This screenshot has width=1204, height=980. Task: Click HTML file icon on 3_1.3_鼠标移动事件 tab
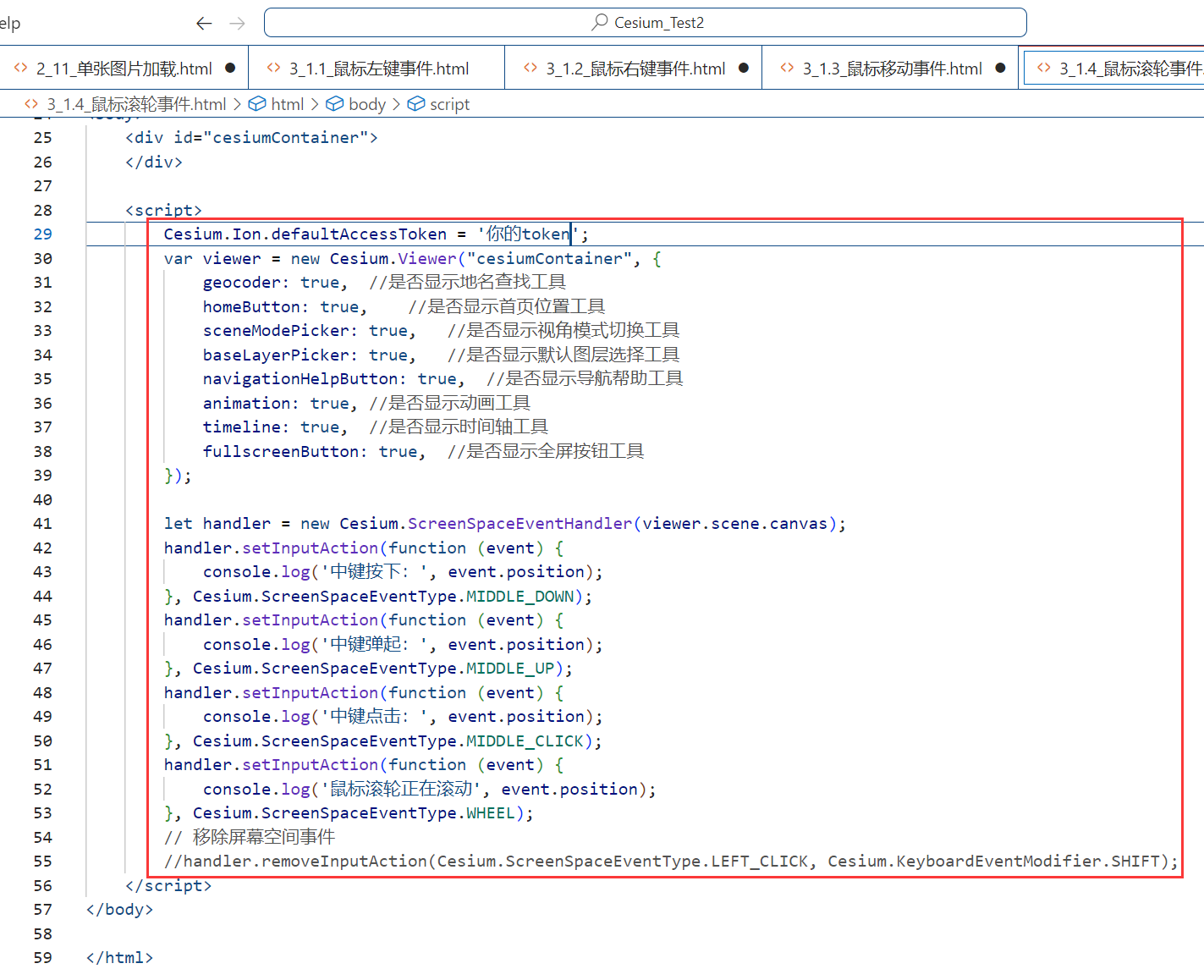click(x=787, y=68)
